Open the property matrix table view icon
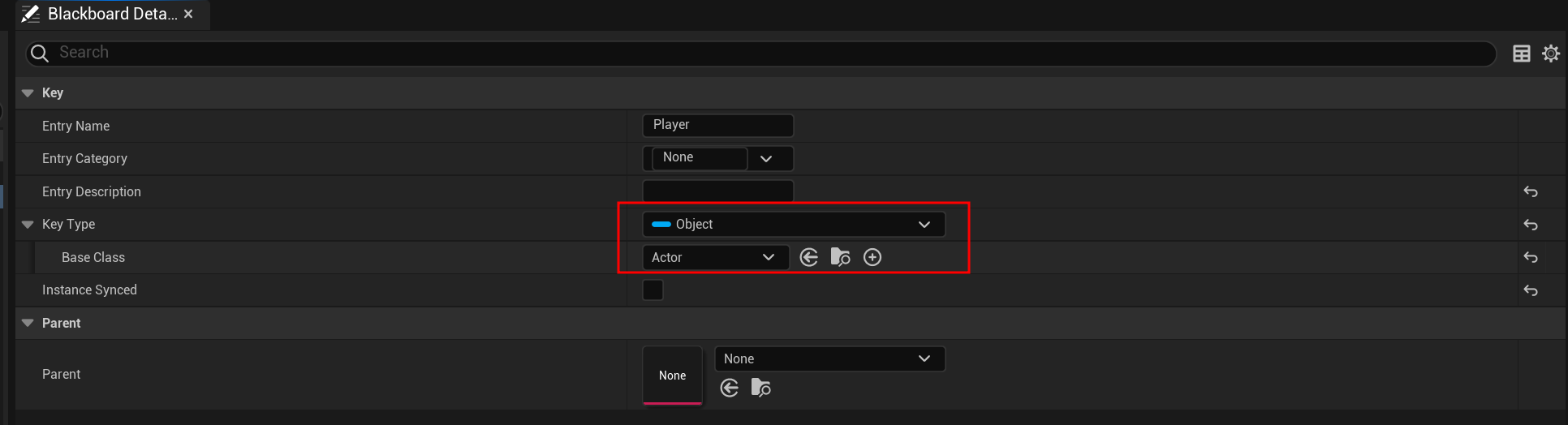1568x425 pixels. pyautogui.click(x=1522, y=54)
